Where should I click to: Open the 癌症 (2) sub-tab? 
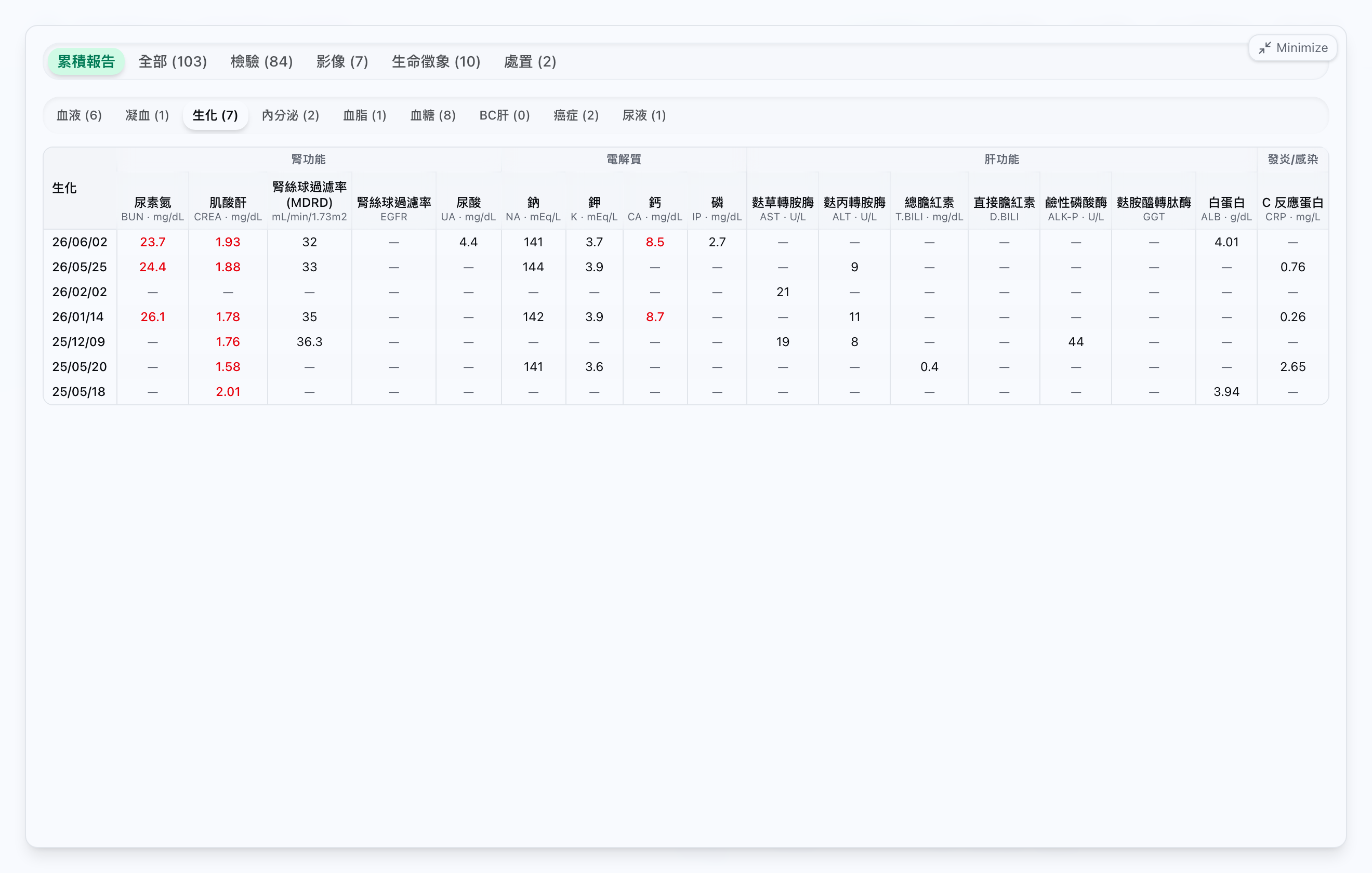(x=576, y=116)
